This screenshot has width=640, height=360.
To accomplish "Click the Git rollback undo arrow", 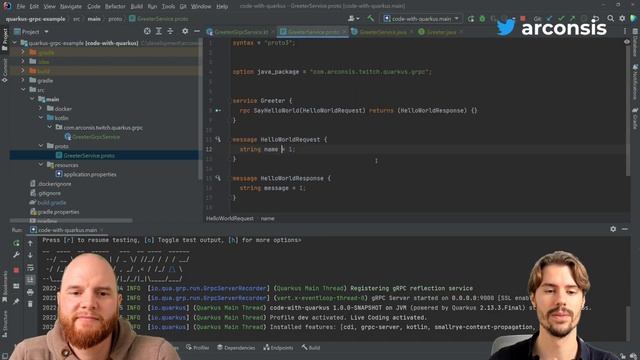I will point(596,19).
